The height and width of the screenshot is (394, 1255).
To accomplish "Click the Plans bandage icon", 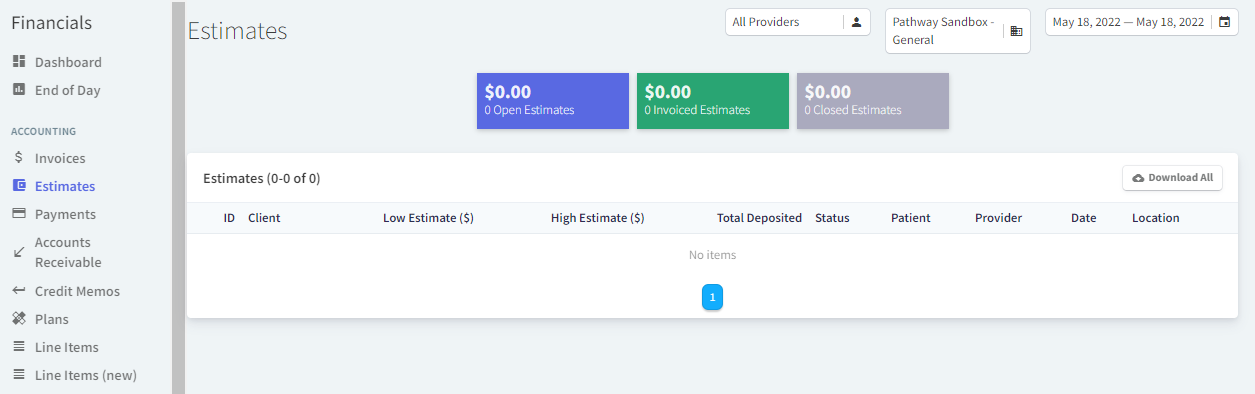I will 18,319.
